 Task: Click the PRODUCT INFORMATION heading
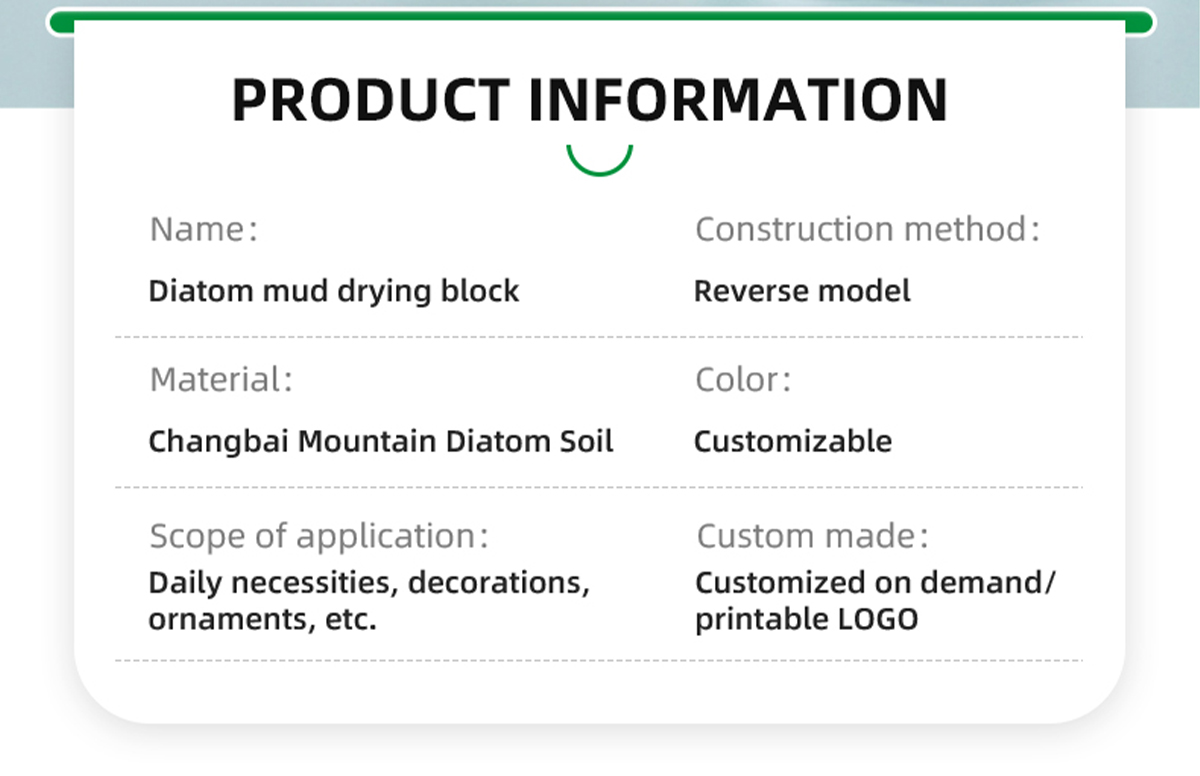[x=589, y=100]
